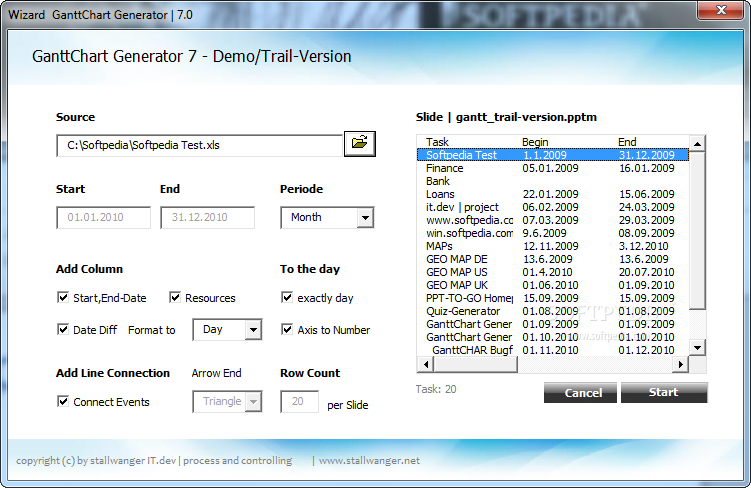Click the horizontal scroll left arrow
Image resolution: width=751 pixels, height=488 pixels.
point(425,365)
